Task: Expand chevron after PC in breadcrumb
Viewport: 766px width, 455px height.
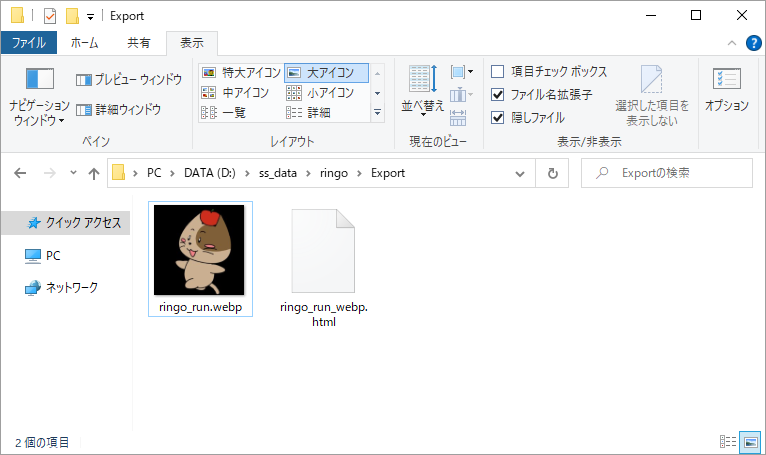Action: (x=172, y=173)
